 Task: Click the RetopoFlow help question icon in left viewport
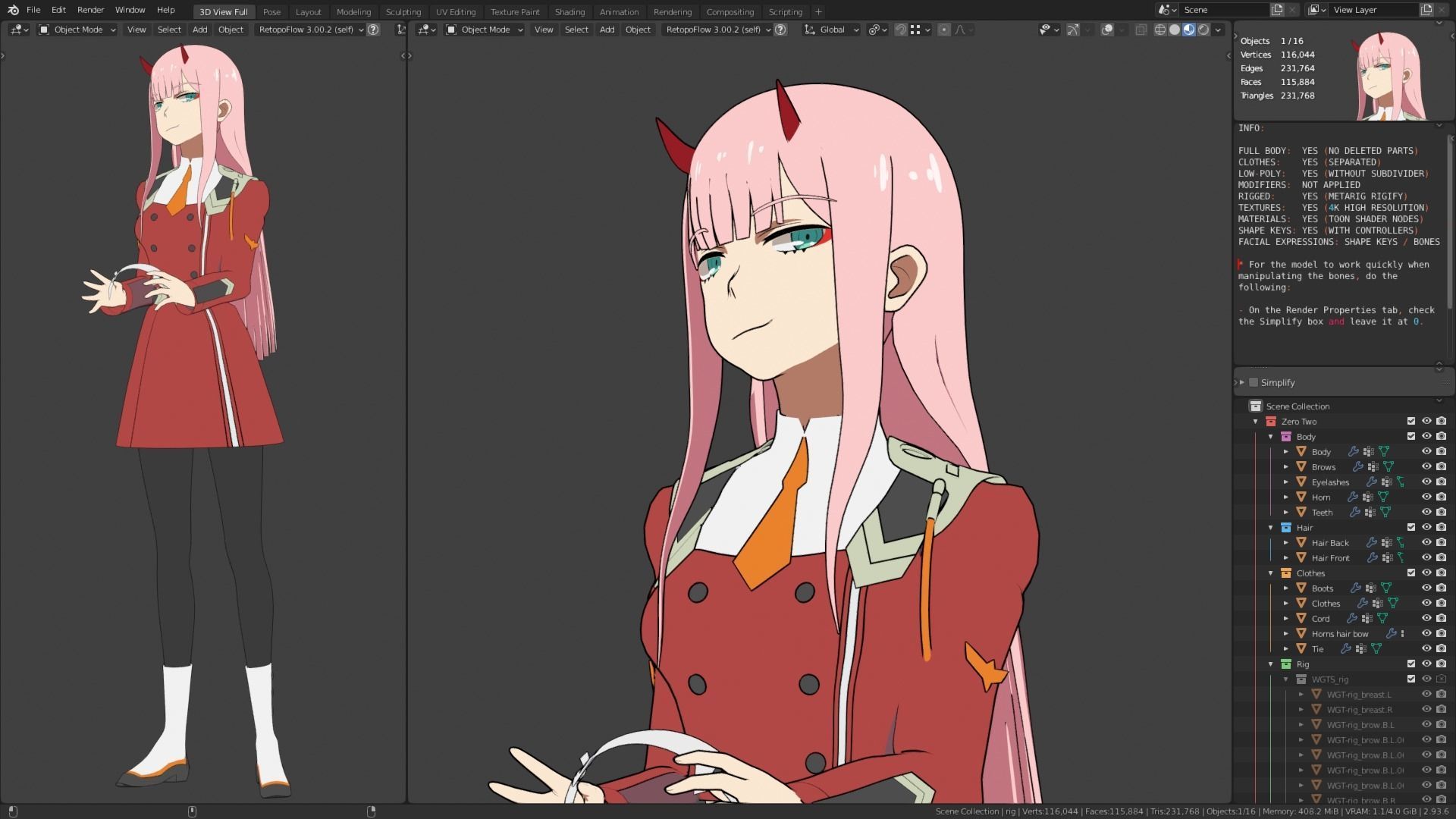[x=373, y=30]
